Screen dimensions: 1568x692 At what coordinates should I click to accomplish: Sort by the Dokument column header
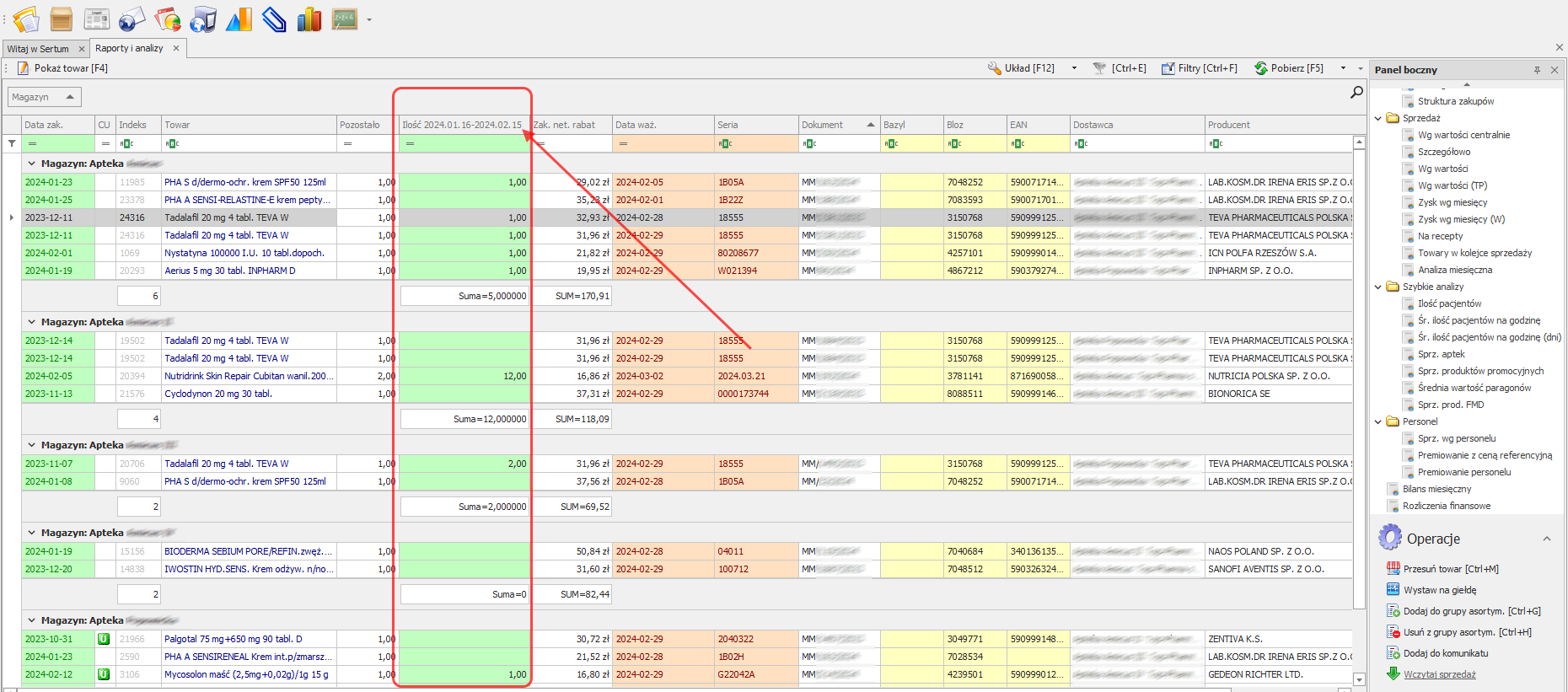click(830, 125)
